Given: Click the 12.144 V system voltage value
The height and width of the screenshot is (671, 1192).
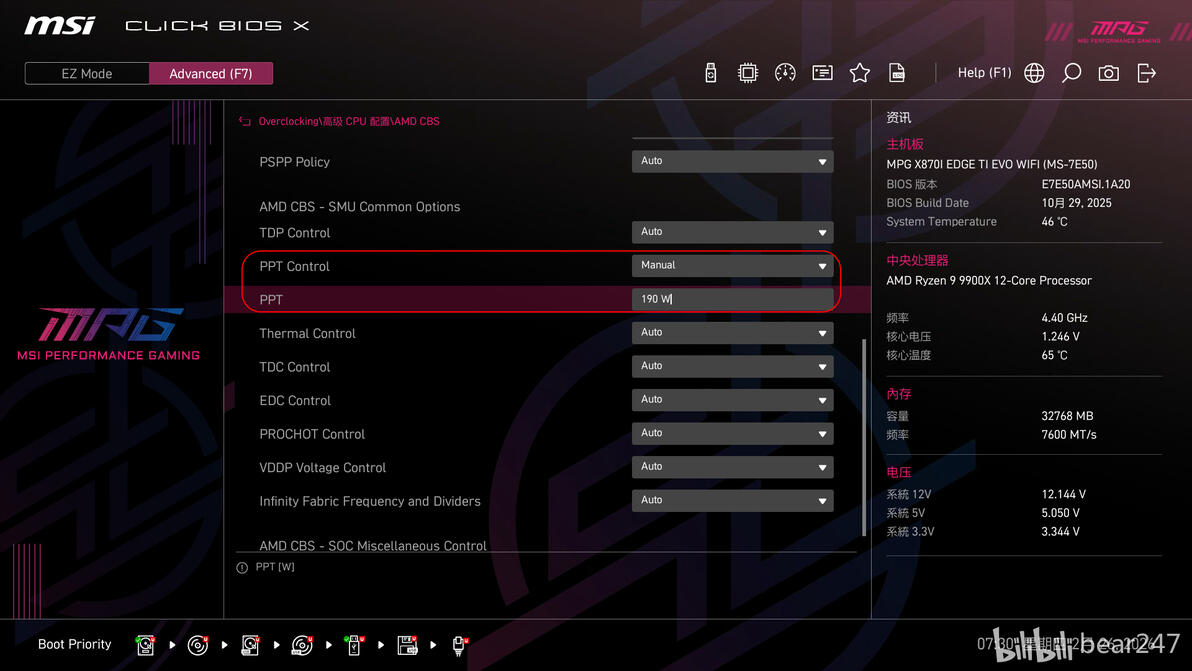Looking at the screenshot, I should [x=1064, y=495].
